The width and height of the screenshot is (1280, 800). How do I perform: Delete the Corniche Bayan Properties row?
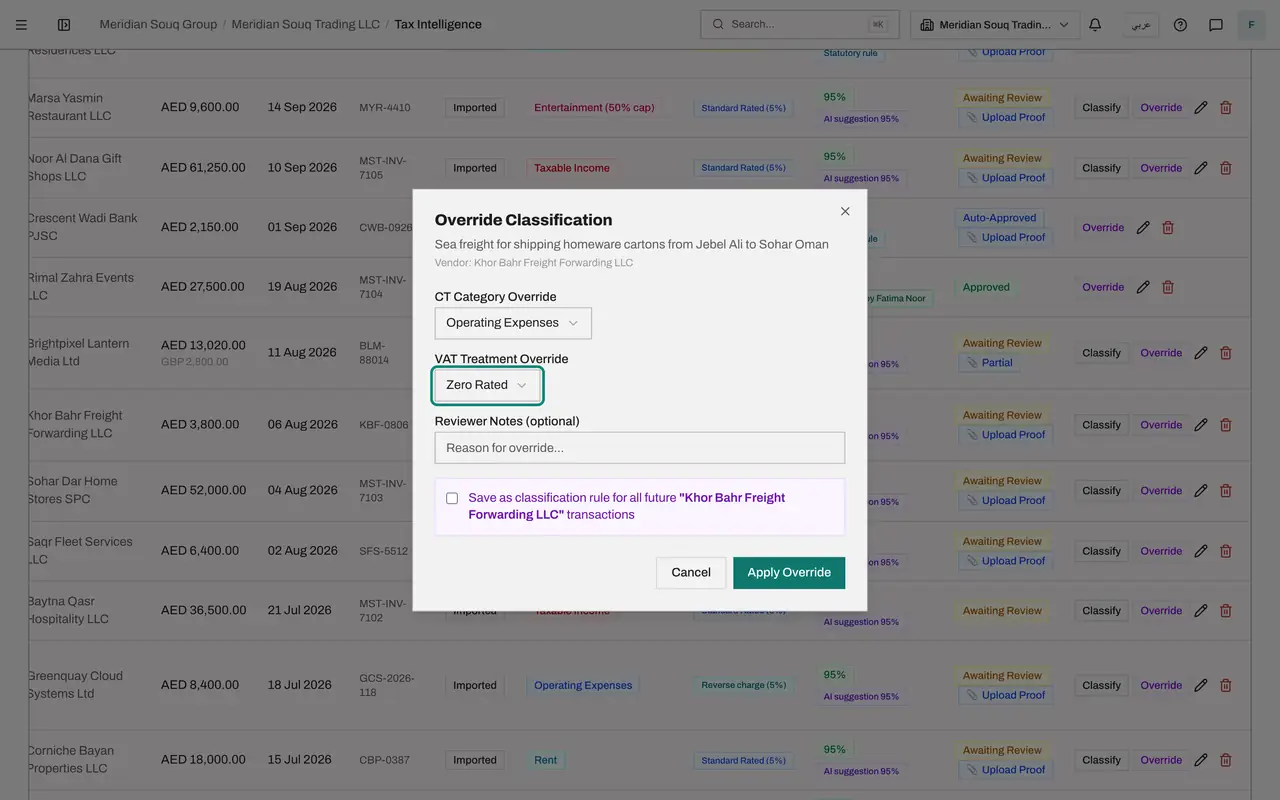pyautogui.click(x=1226, y=760)
